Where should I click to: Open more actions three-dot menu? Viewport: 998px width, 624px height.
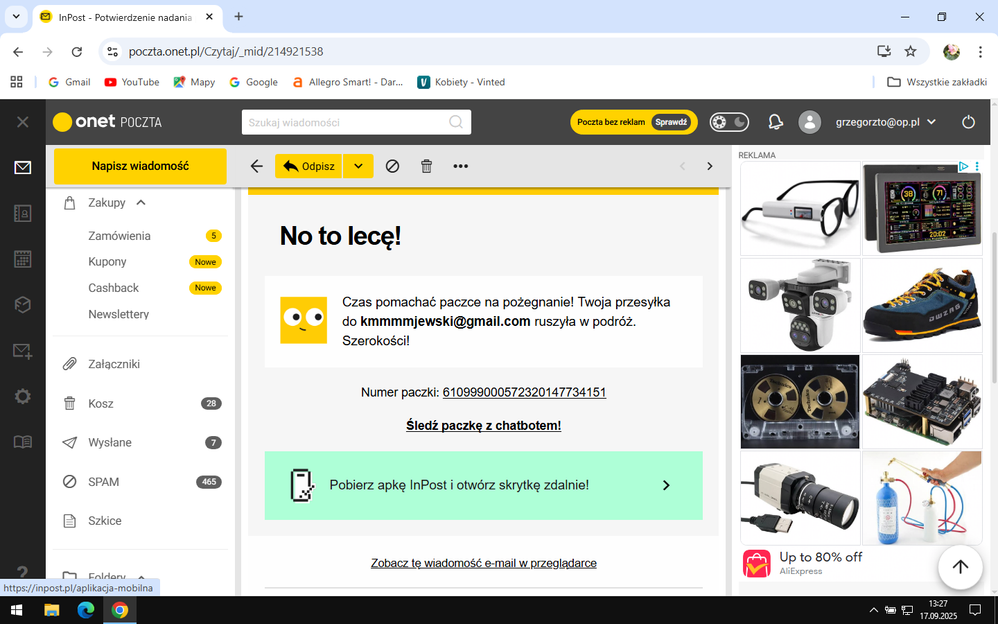tap(460, 166)
